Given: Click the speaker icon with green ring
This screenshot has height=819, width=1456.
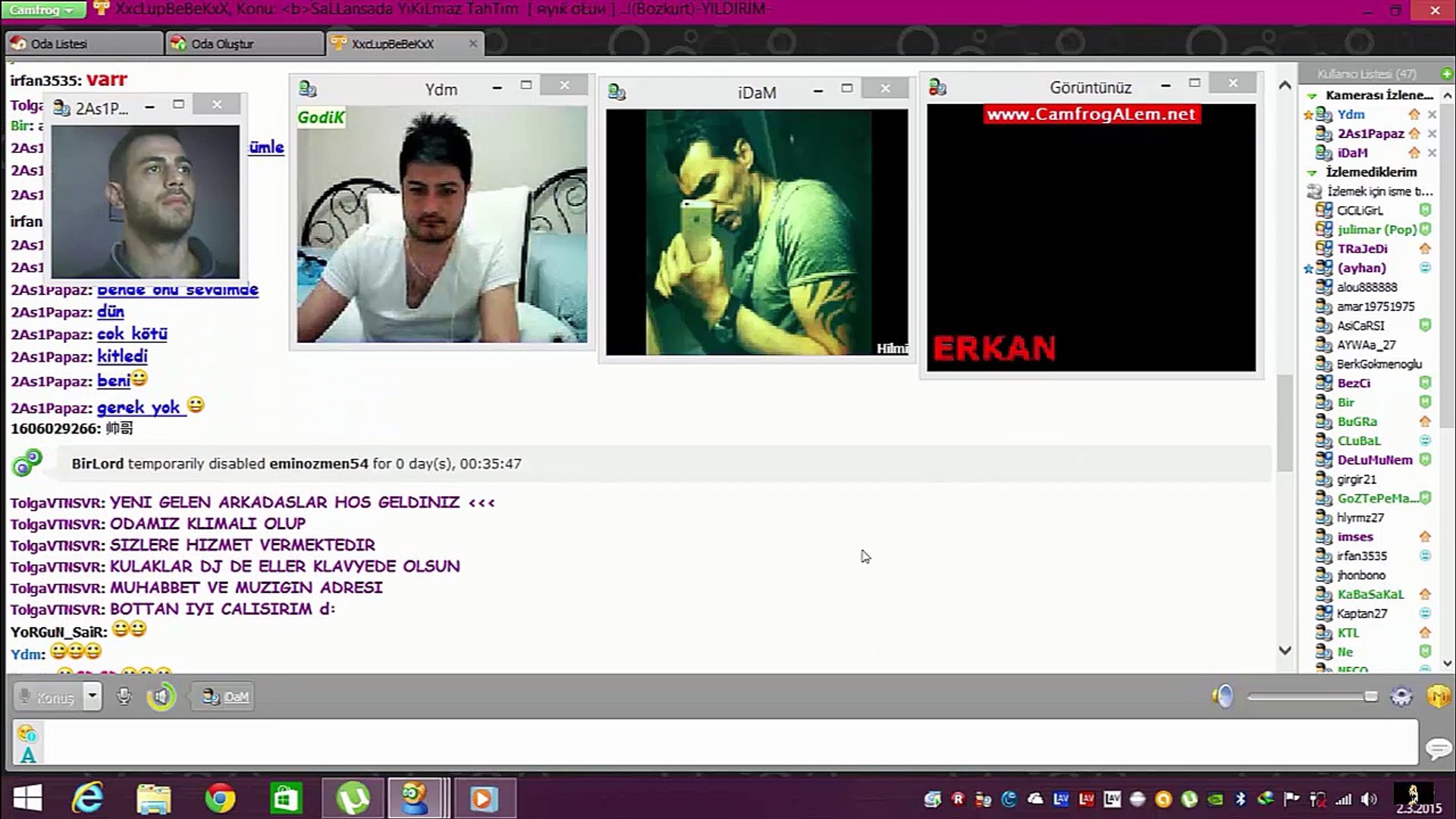Looking at the screenshot, I should (161, 696).
